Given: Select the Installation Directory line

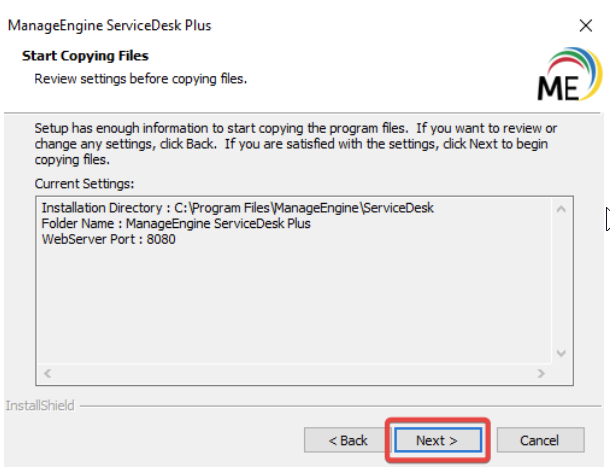Looking at the screenshot, I should pos(238,207).
